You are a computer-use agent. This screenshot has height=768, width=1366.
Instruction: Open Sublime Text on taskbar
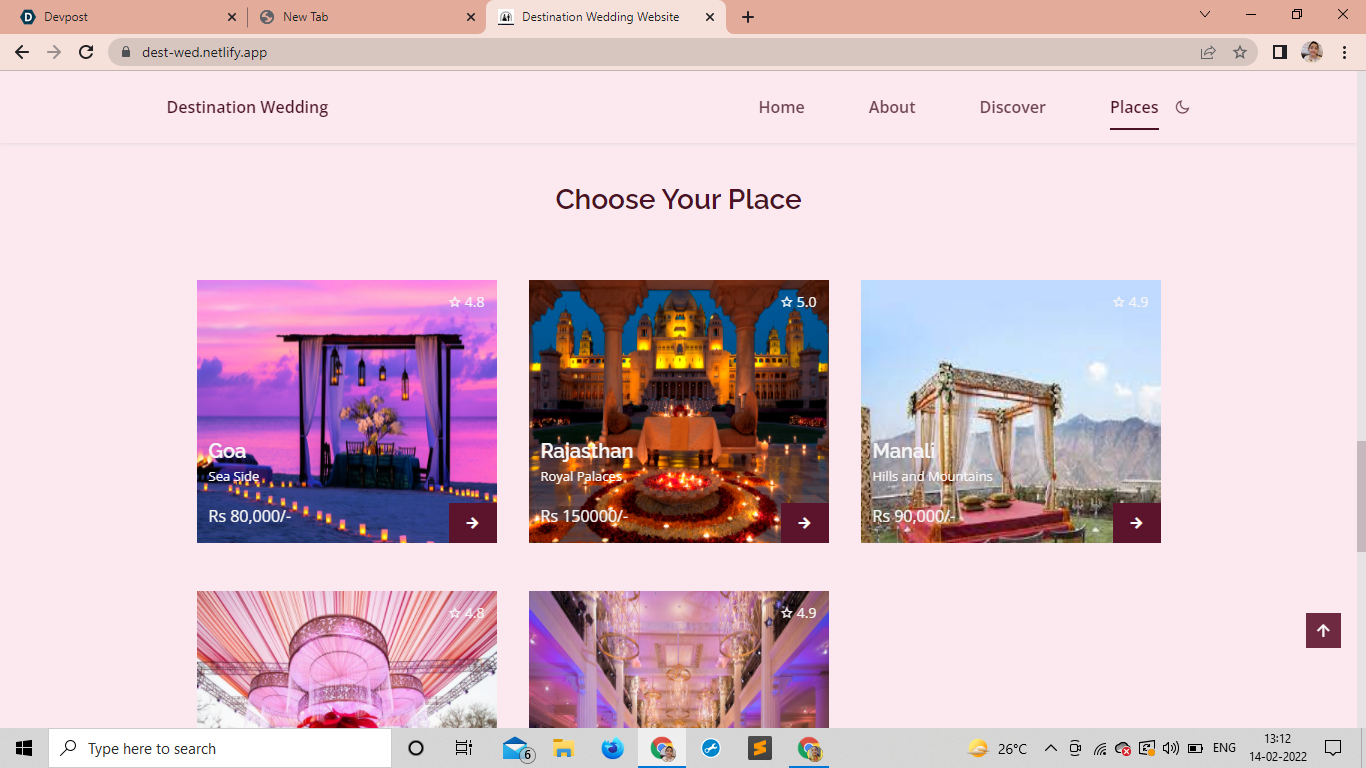click(760, 748)
